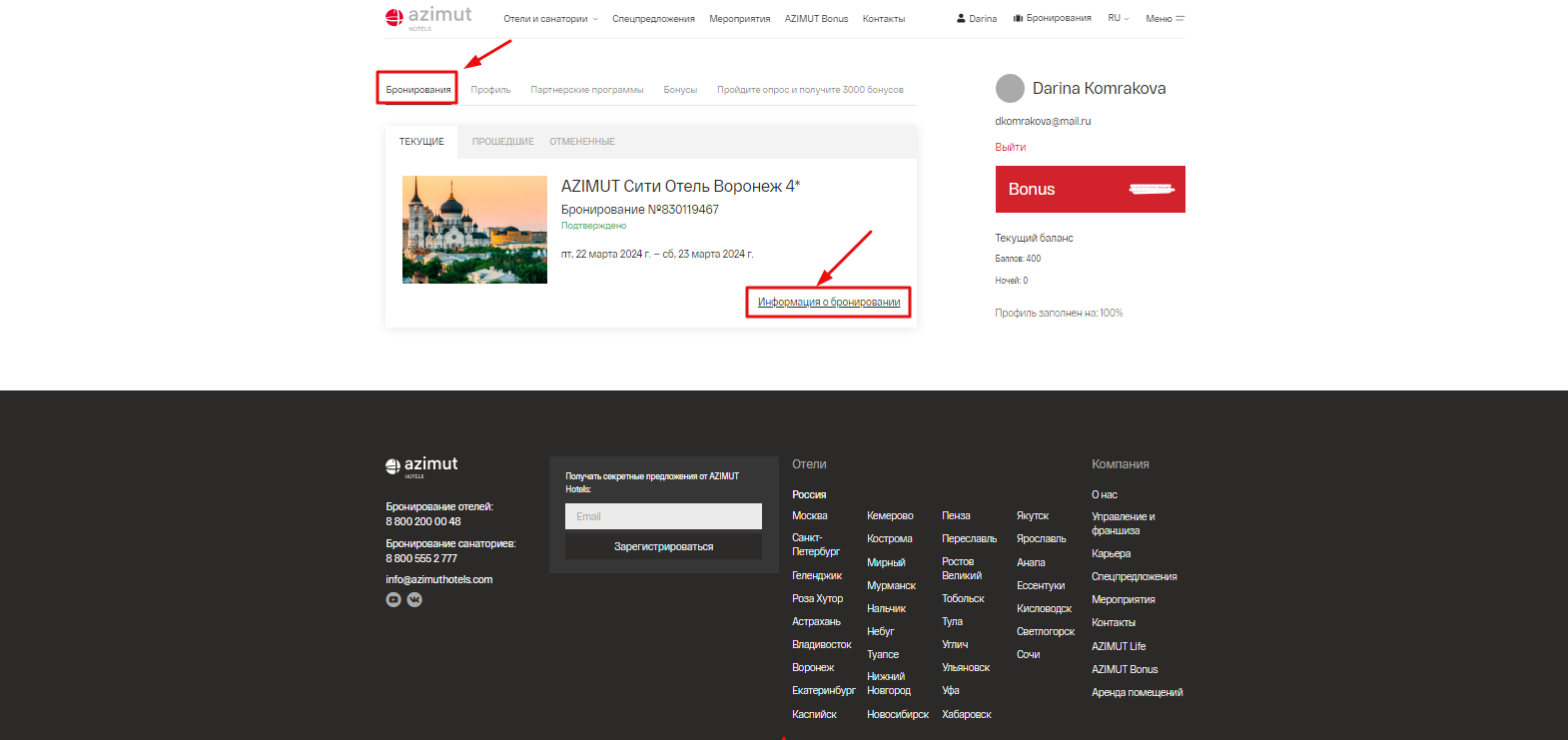Open the Сочи hotels link
Screen dimensions: 1568x740
pos(1029,654)
